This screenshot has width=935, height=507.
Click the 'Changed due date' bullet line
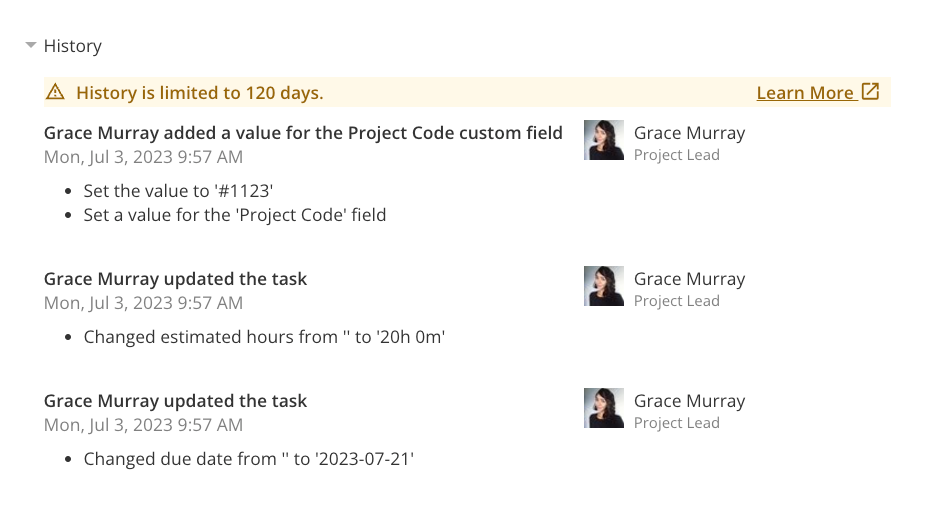pos(249,459)
